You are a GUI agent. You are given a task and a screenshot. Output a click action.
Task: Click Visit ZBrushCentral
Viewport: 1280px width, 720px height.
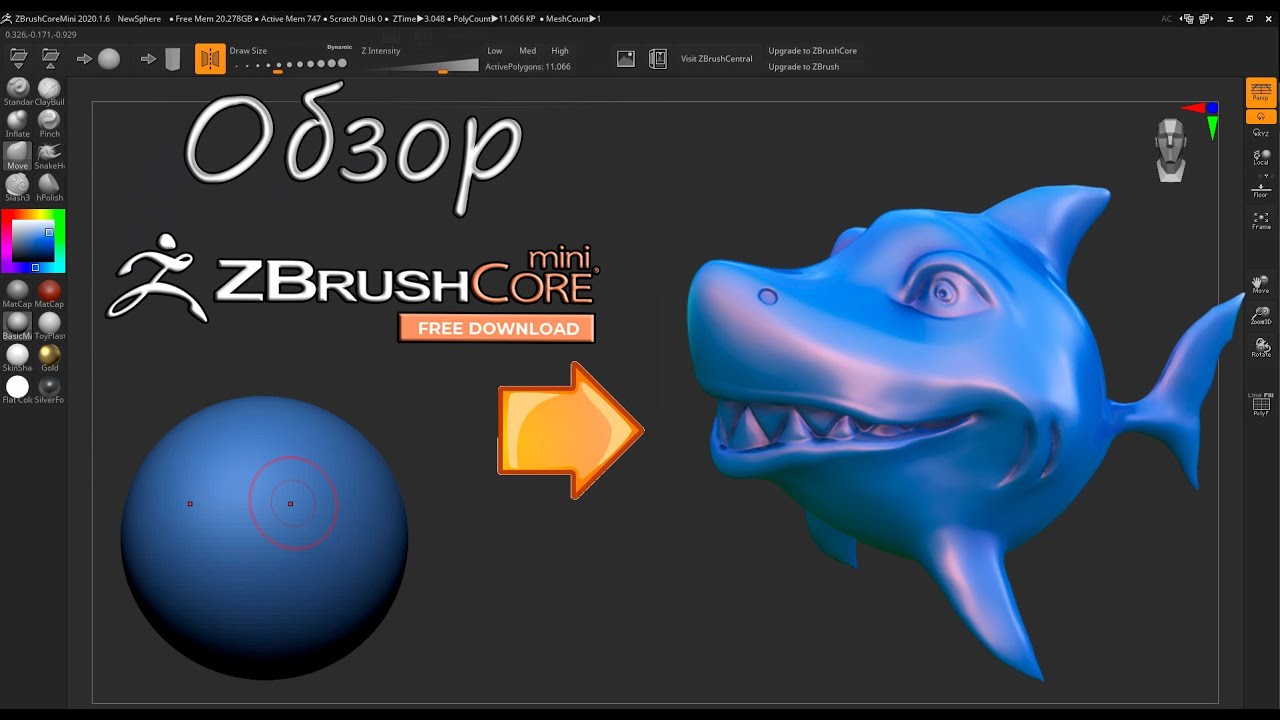[716, 59]
